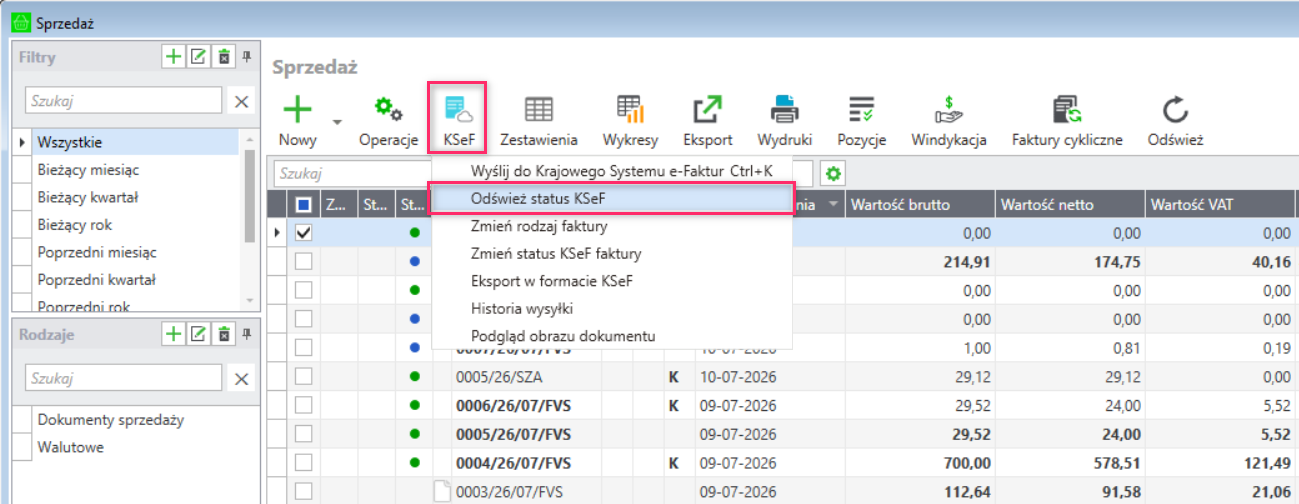Choose Zmień rodzaj faktury

(x=612, y=226)
